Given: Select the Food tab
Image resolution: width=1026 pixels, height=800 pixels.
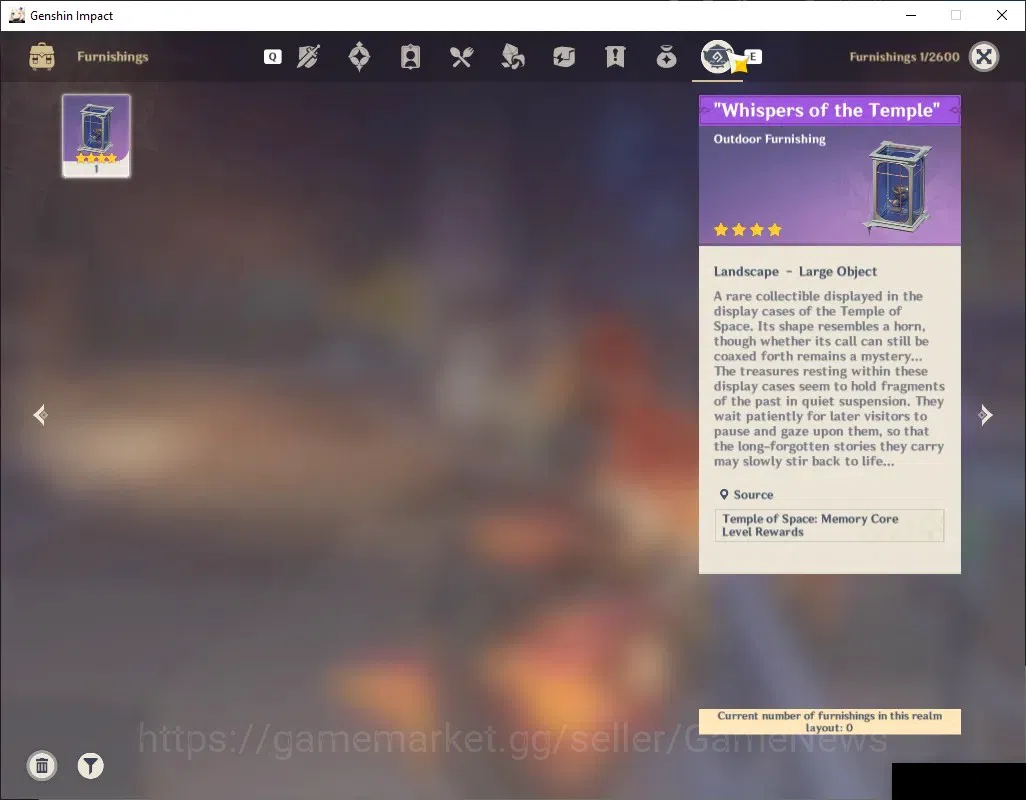Looking at the screenshot, I should [461, 57].
